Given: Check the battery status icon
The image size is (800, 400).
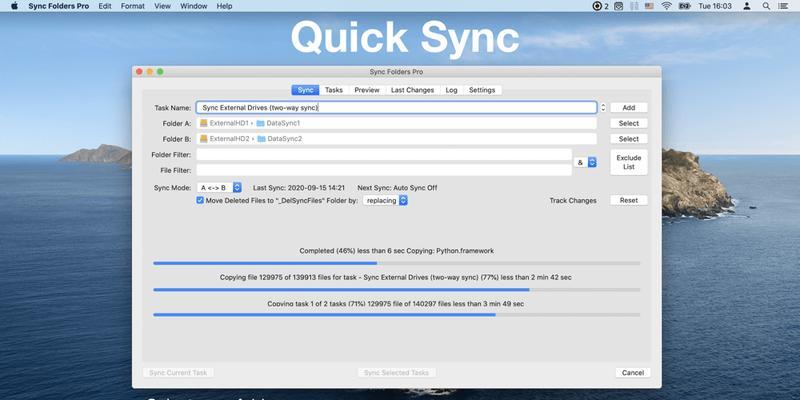Looking at the screenshot, I should pyautogui.click(x=684, y=6).
